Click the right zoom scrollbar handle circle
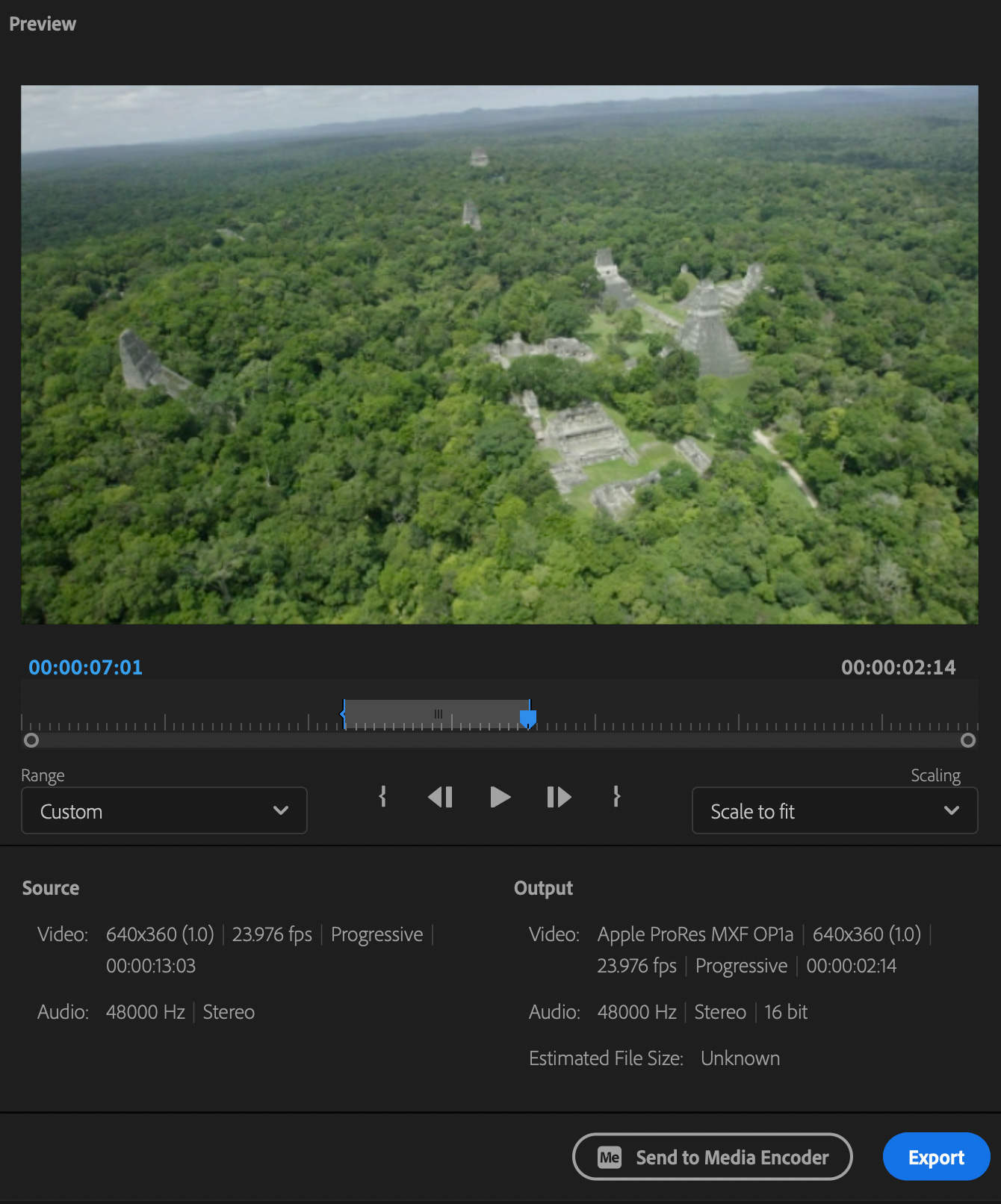 (x=968, y=740)
